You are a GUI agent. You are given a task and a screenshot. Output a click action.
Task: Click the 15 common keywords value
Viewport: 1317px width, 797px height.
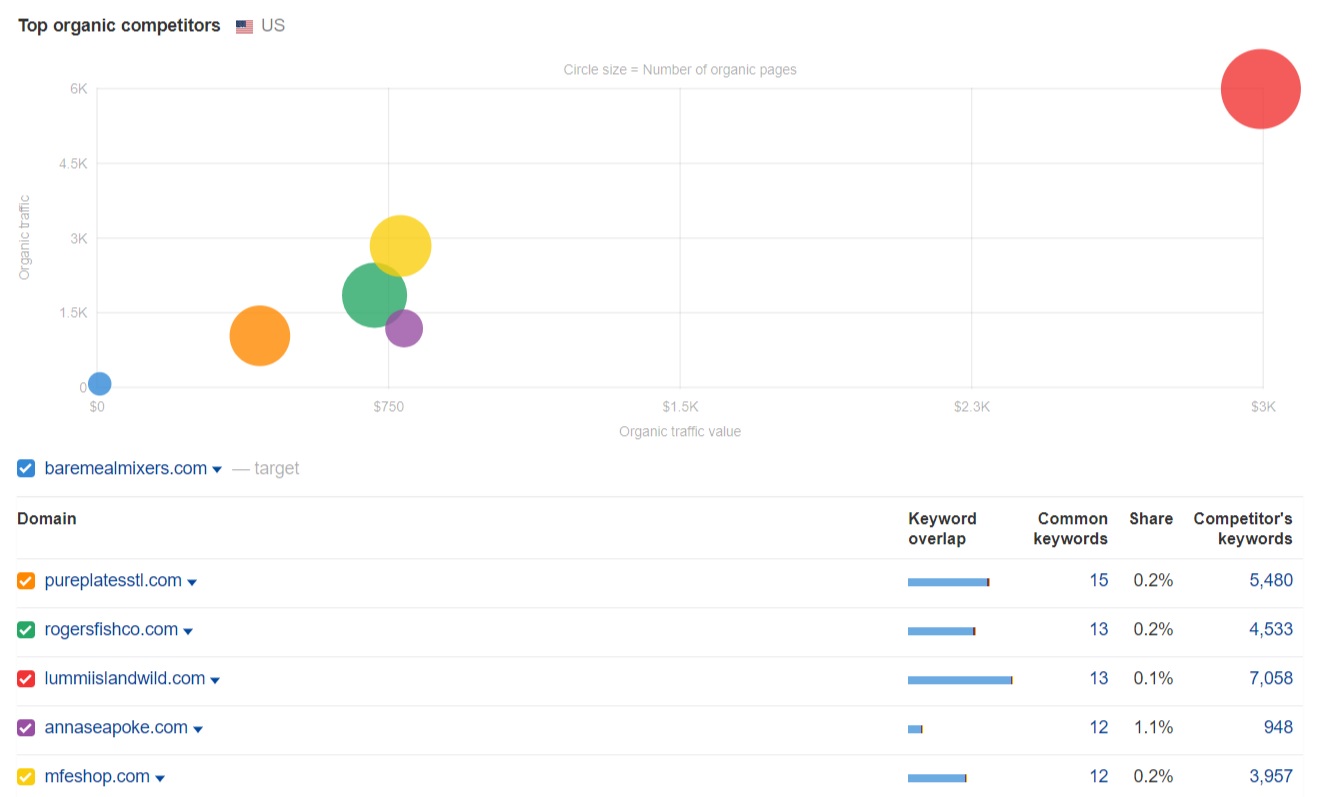click(x=1098, y=580)
